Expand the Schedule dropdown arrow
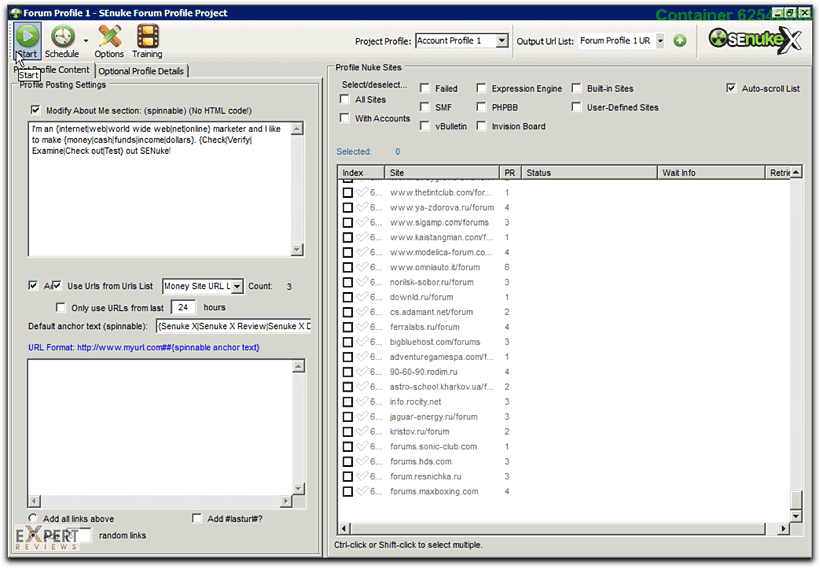The height and width of the screenshot is (568, 820). pyautogui.click(x=86, y=41)
